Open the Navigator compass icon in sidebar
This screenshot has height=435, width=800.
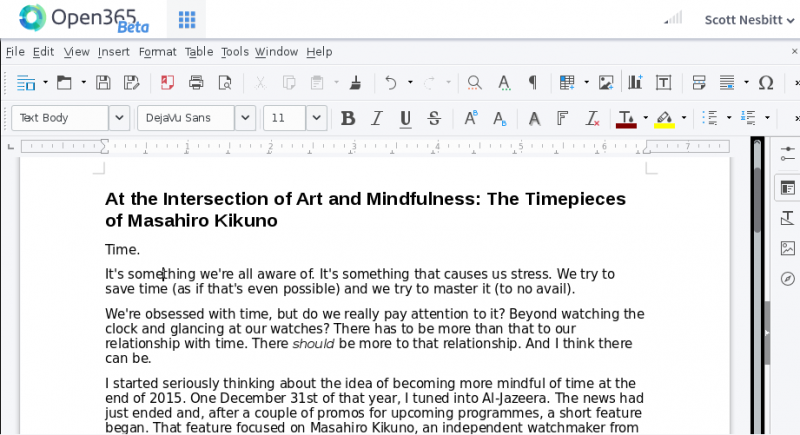pyautogui.click(x=787, y=279)
